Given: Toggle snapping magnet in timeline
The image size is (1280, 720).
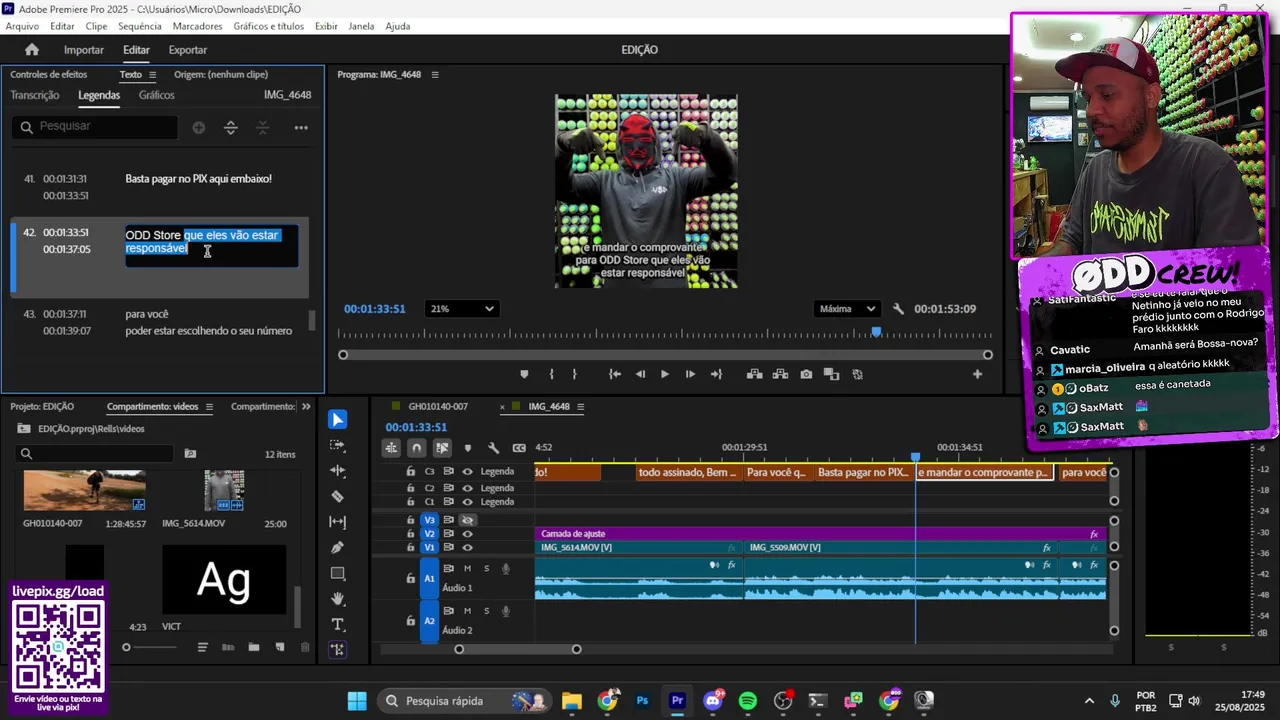Looking at the screenshot, I should pos(417,448).
